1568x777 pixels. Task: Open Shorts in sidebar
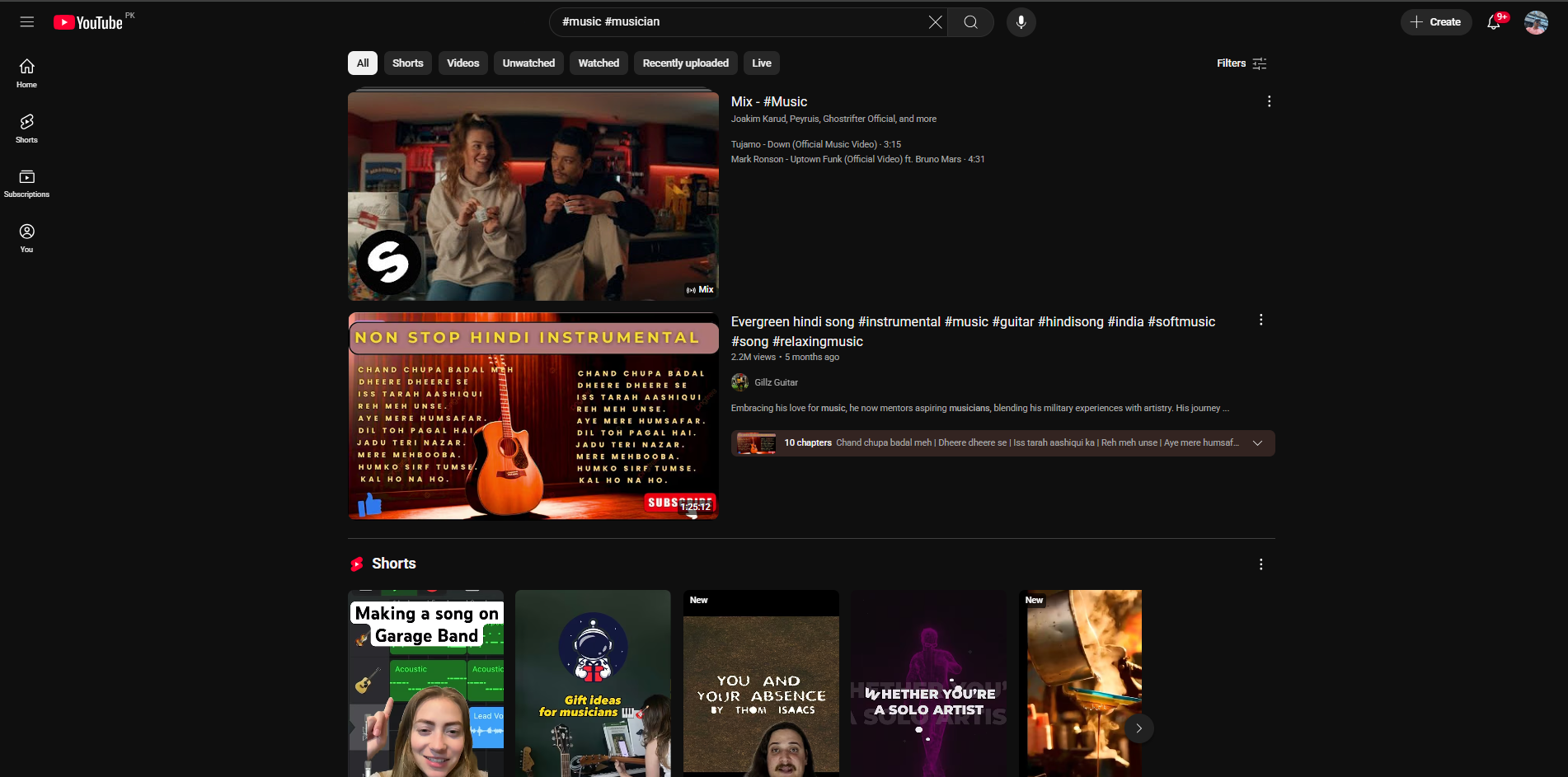tap(27, 129)
